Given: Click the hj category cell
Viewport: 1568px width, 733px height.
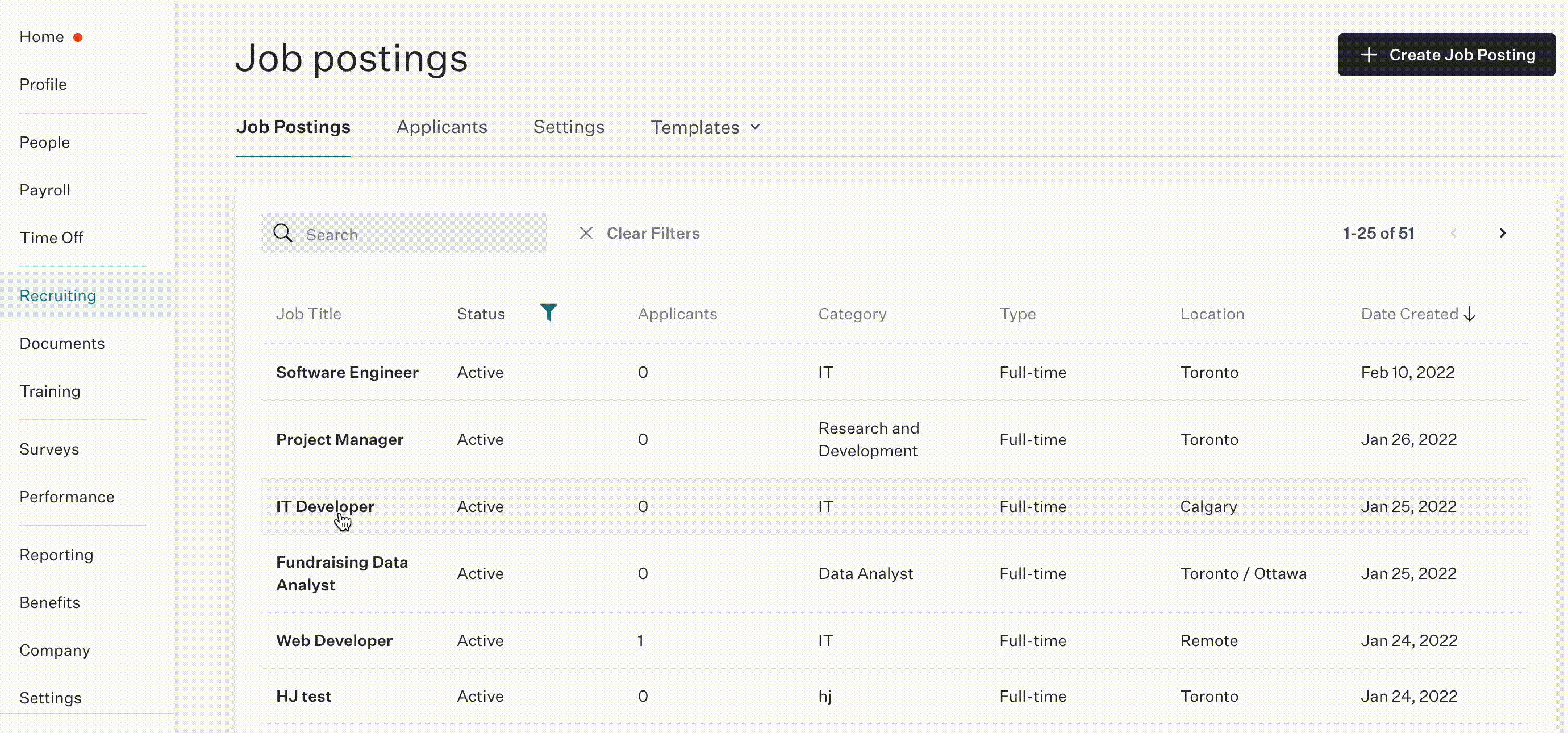Looking at the screenshot, I should coord(825,697).
